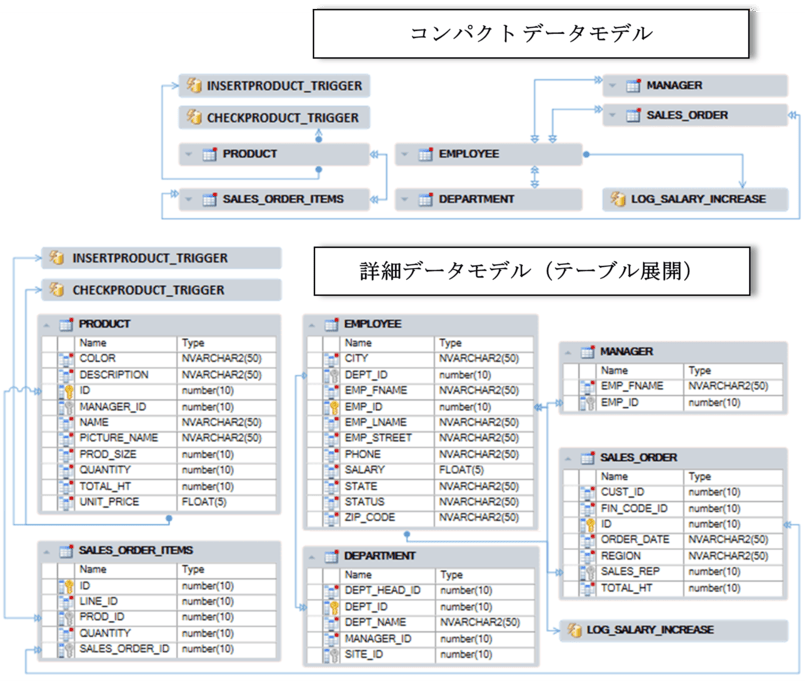
Task: Expand the compact EMPLOYEE node arrow
Action: (405, 154)
